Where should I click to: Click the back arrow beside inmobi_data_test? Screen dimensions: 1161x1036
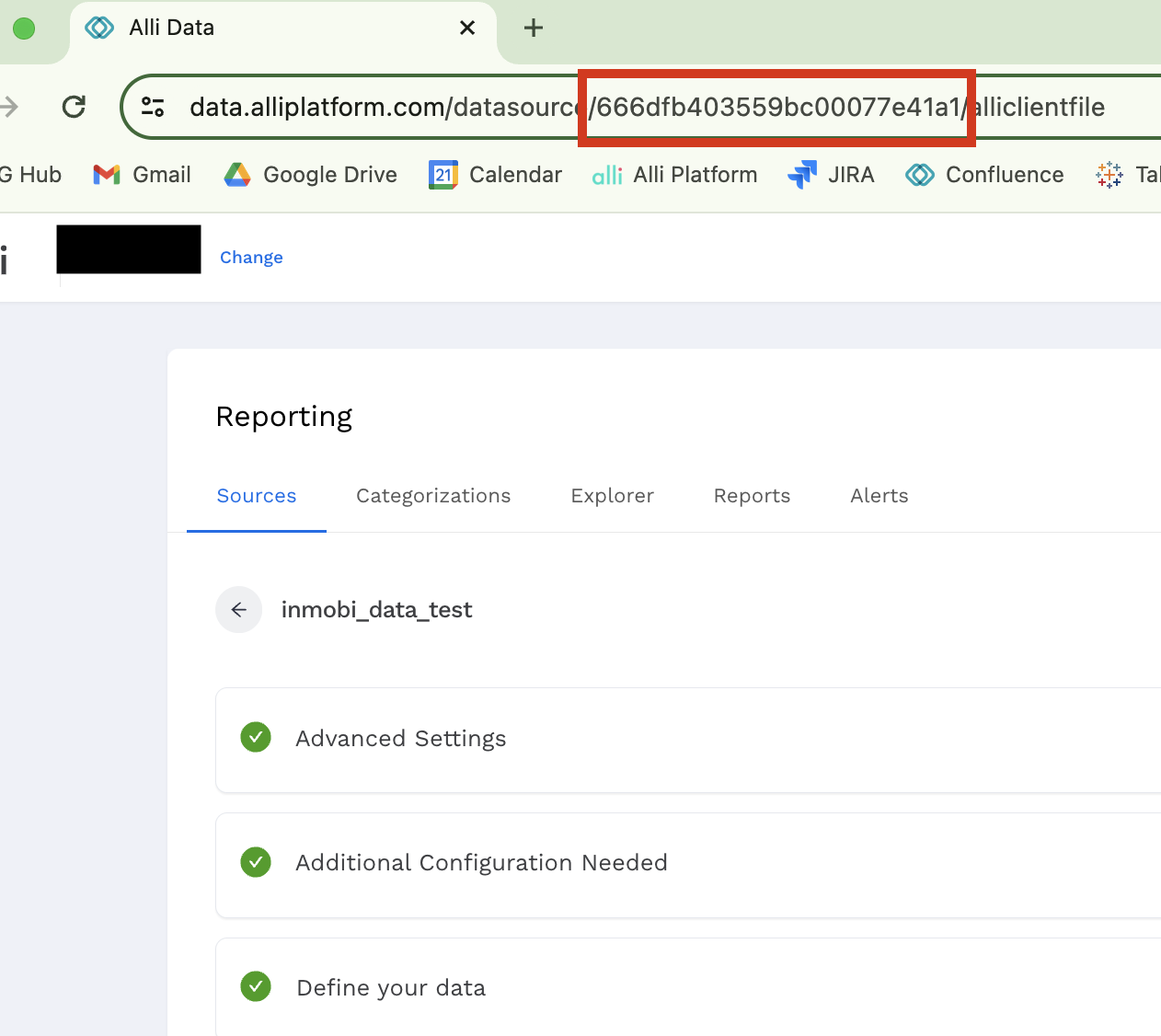point(239,610)
